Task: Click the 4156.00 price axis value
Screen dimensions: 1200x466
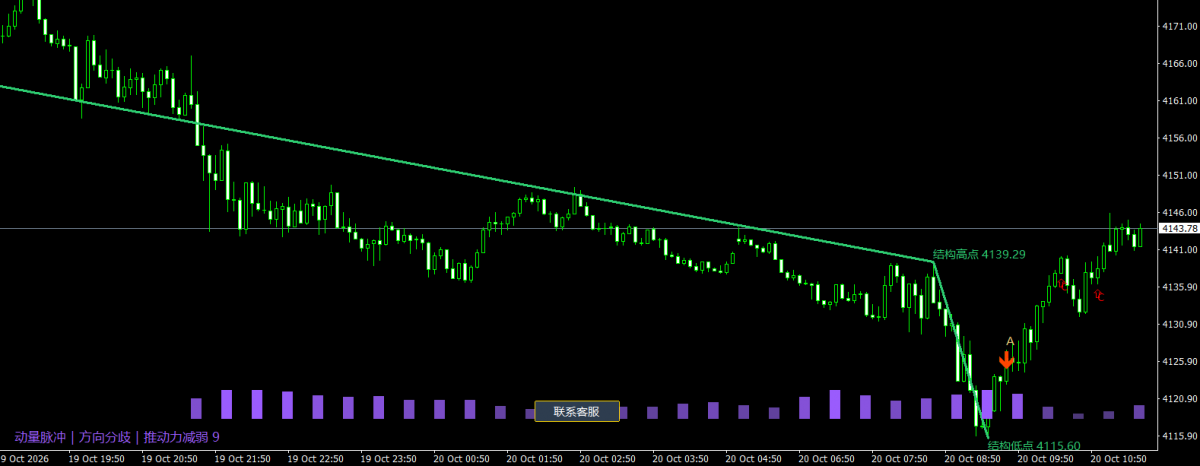Action: click(x=1179, y=138)
